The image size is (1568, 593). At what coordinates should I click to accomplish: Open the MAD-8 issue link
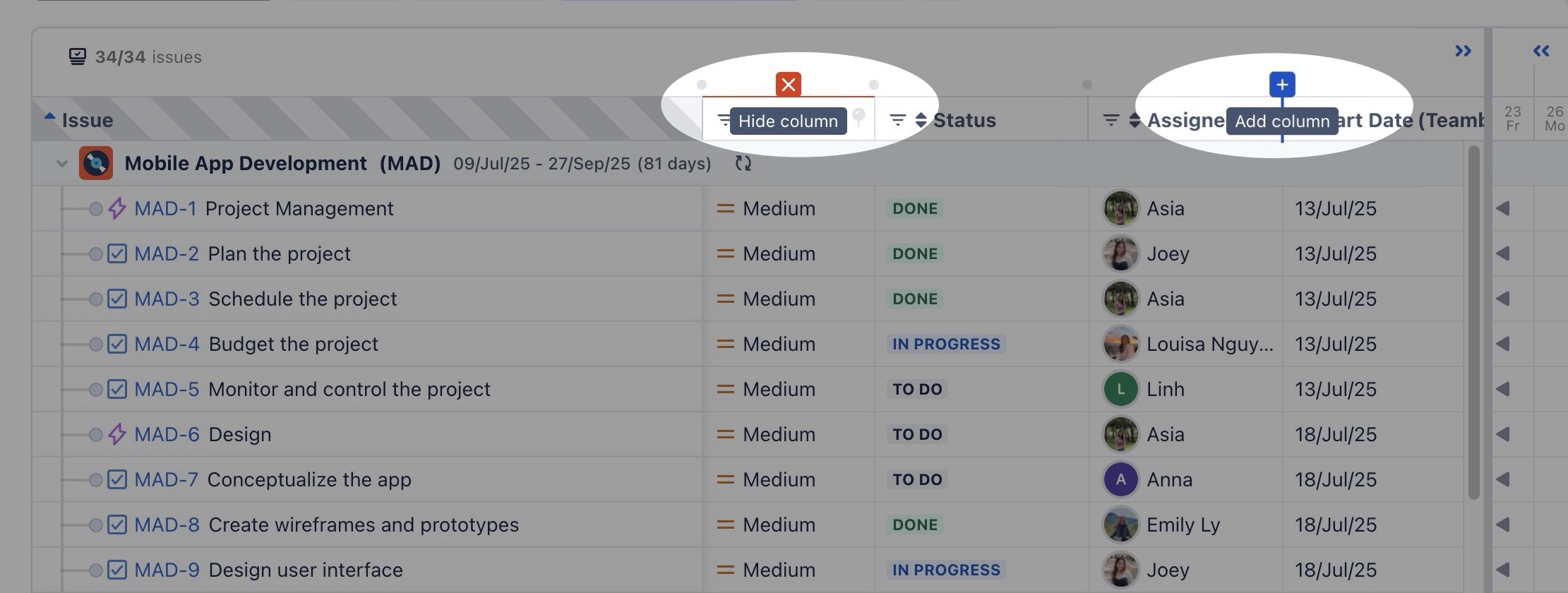coord(167,525)
